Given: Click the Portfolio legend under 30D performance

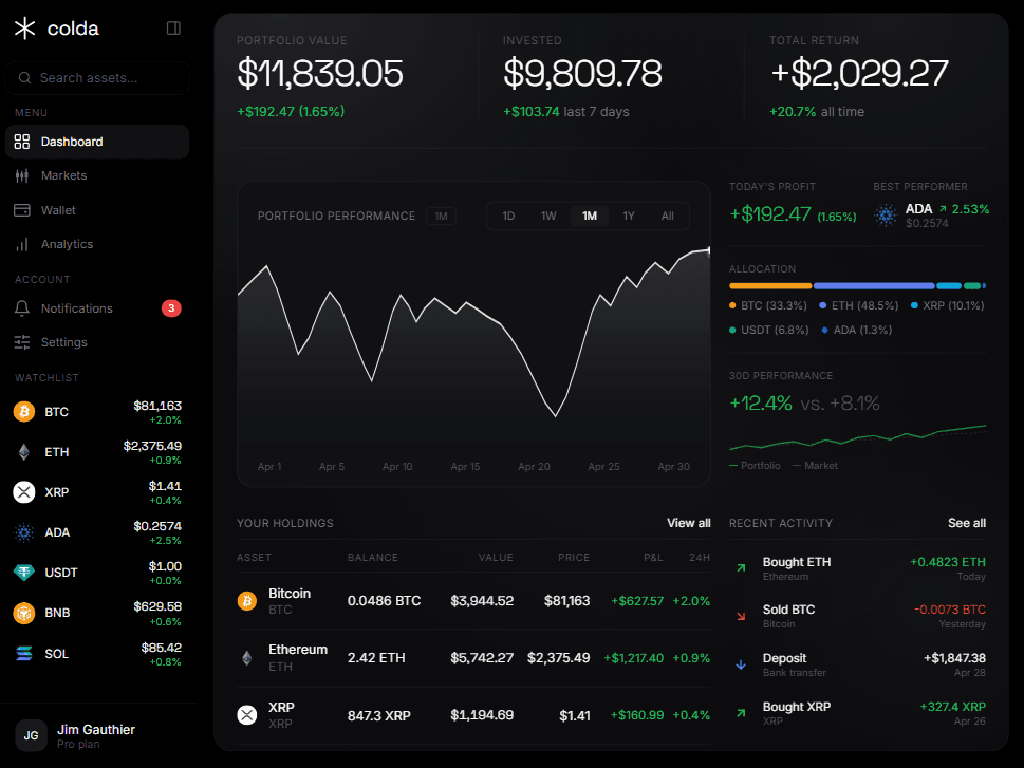Looking at the screenshot, I should [x=755, y=466].
